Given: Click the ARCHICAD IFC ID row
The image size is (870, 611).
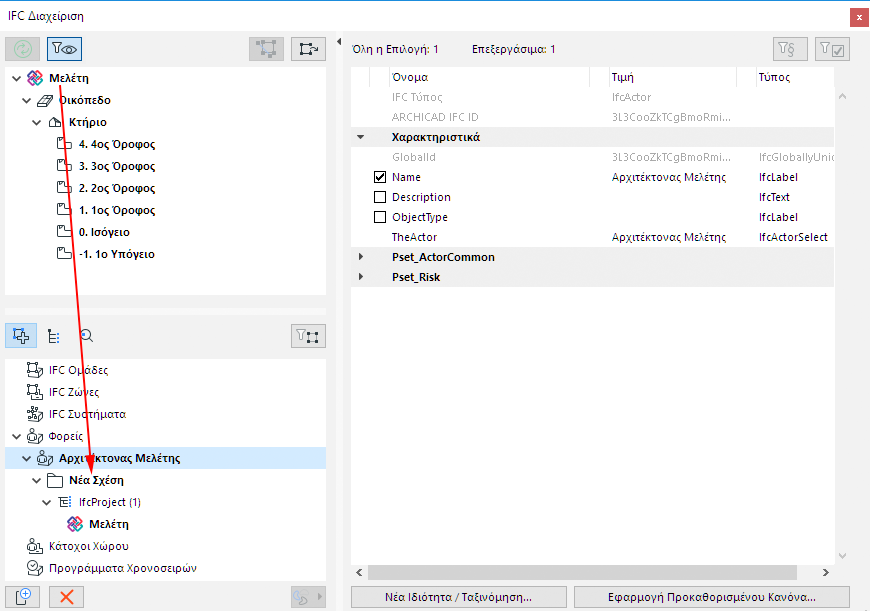Looking at the screenshot, I should point(593,117).
